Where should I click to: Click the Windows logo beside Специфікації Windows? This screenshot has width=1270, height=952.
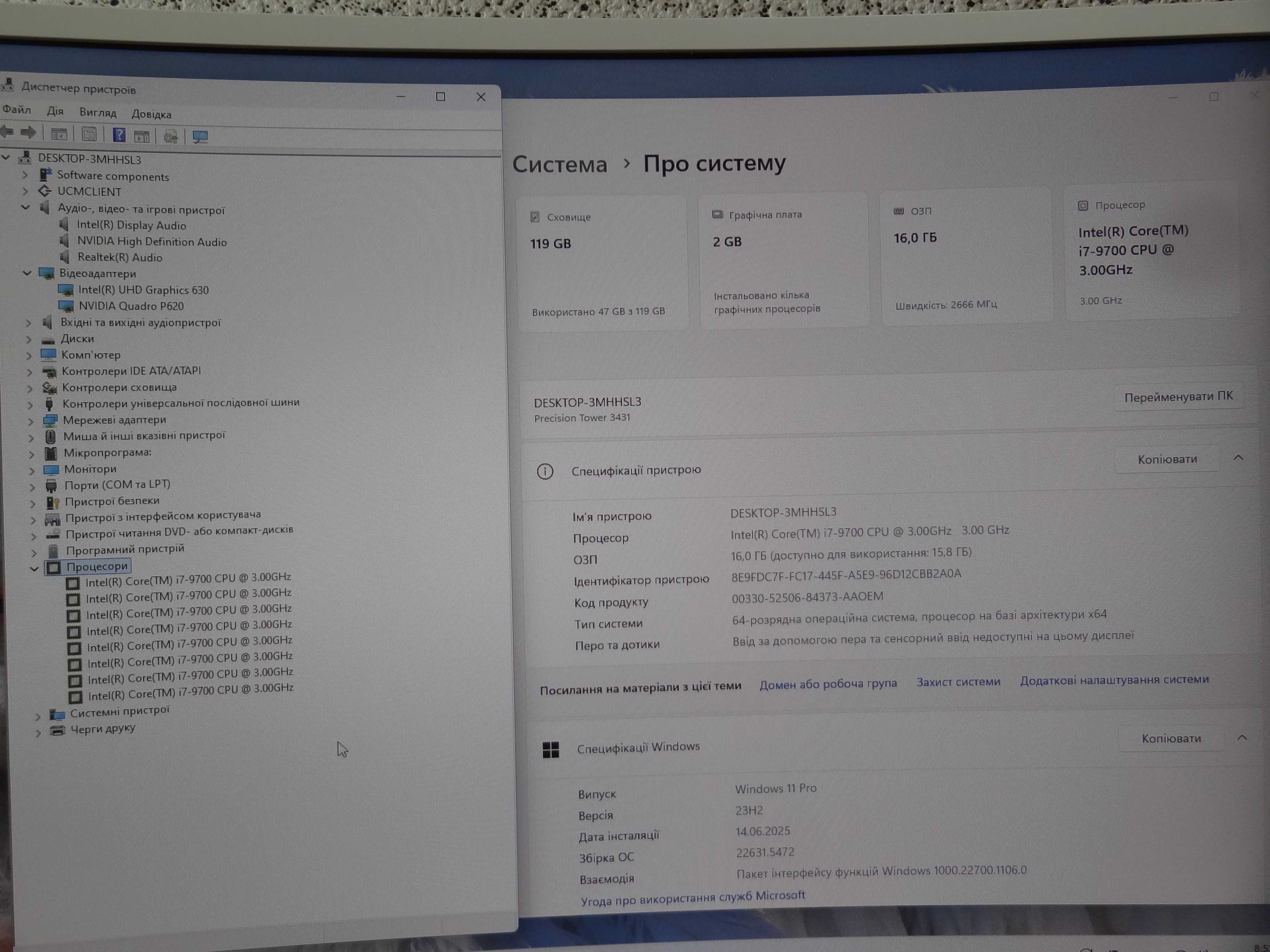point(551,749)
